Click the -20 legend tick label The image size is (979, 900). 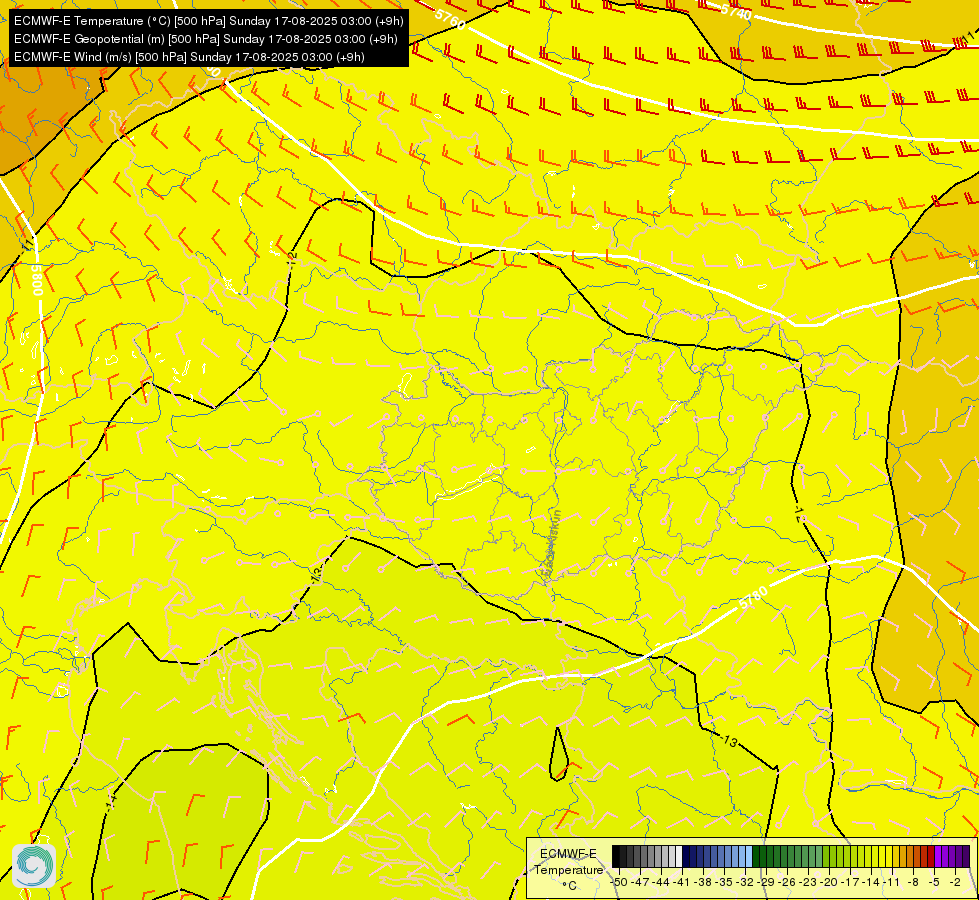[829, 882]
